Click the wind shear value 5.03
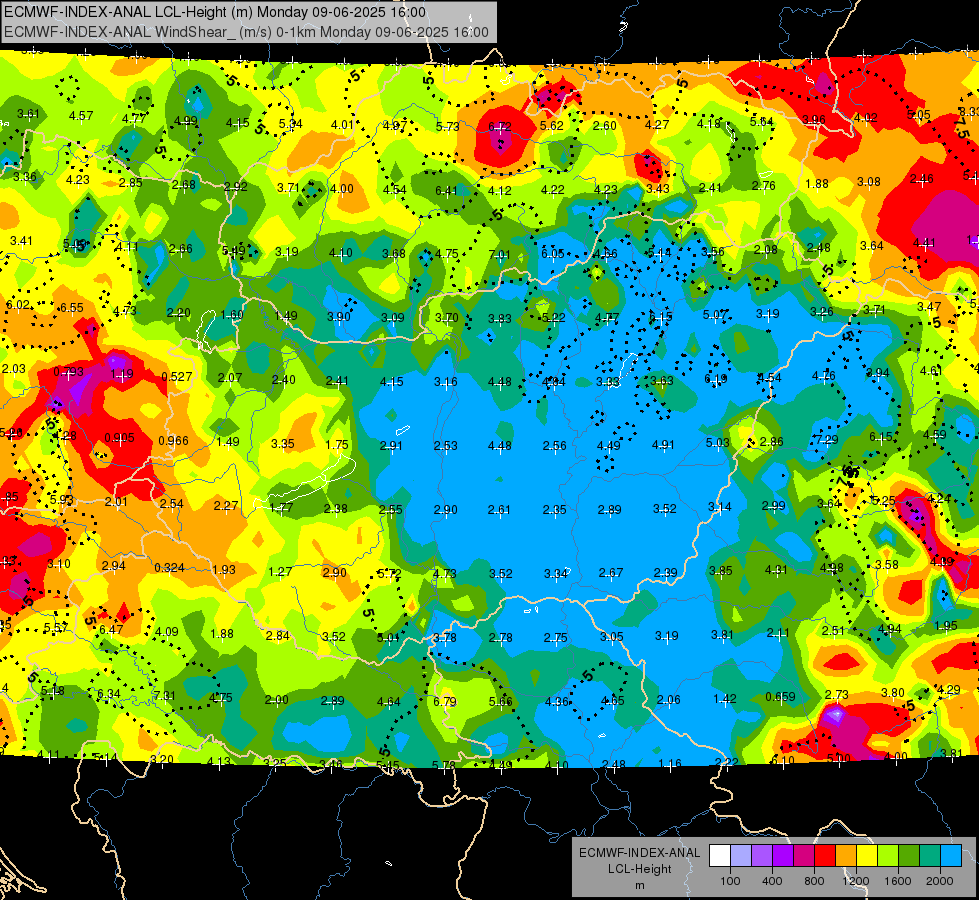 (718, 442)
